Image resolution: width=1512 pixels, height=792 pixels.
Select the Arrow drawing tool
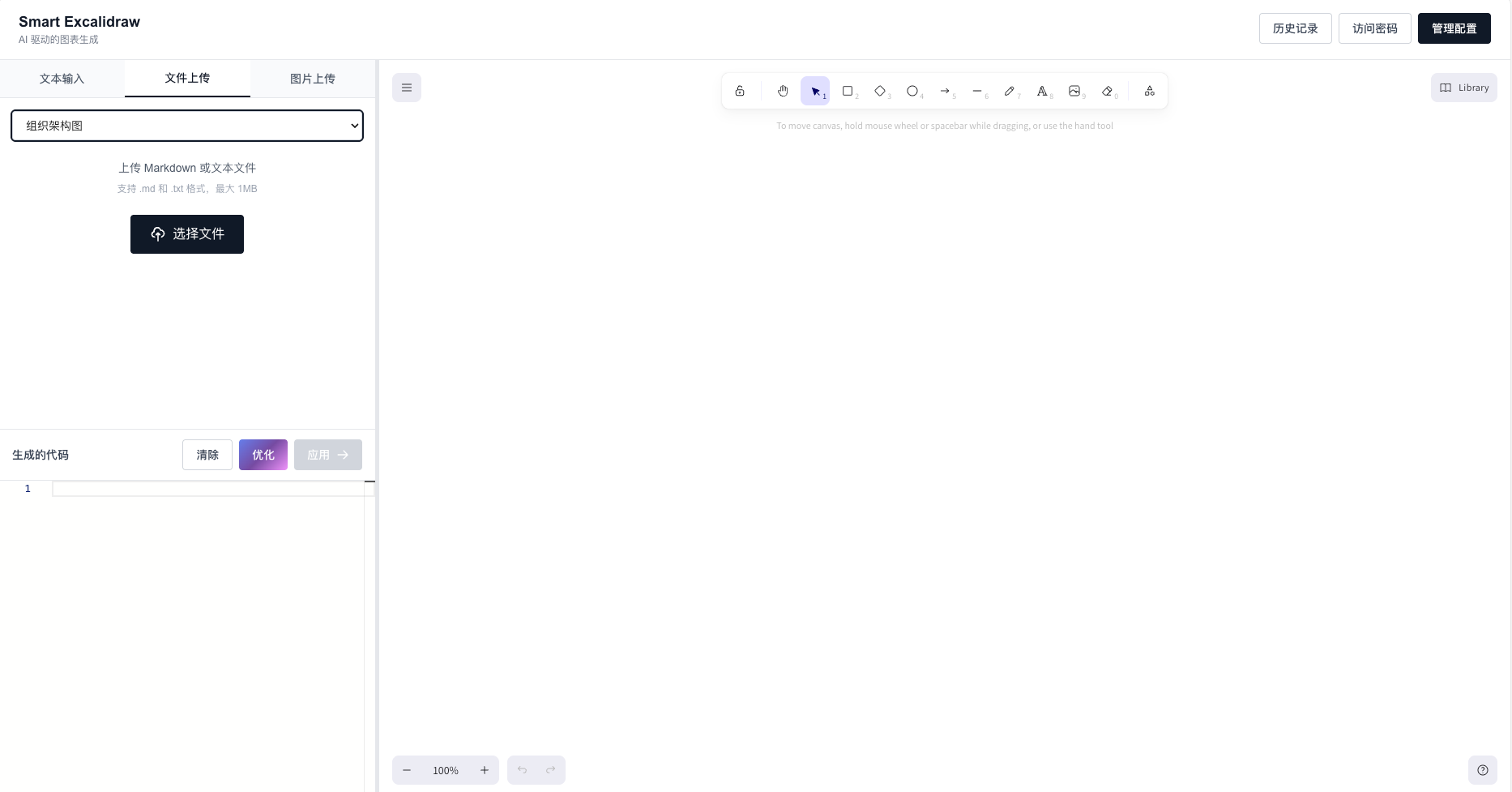945,91
